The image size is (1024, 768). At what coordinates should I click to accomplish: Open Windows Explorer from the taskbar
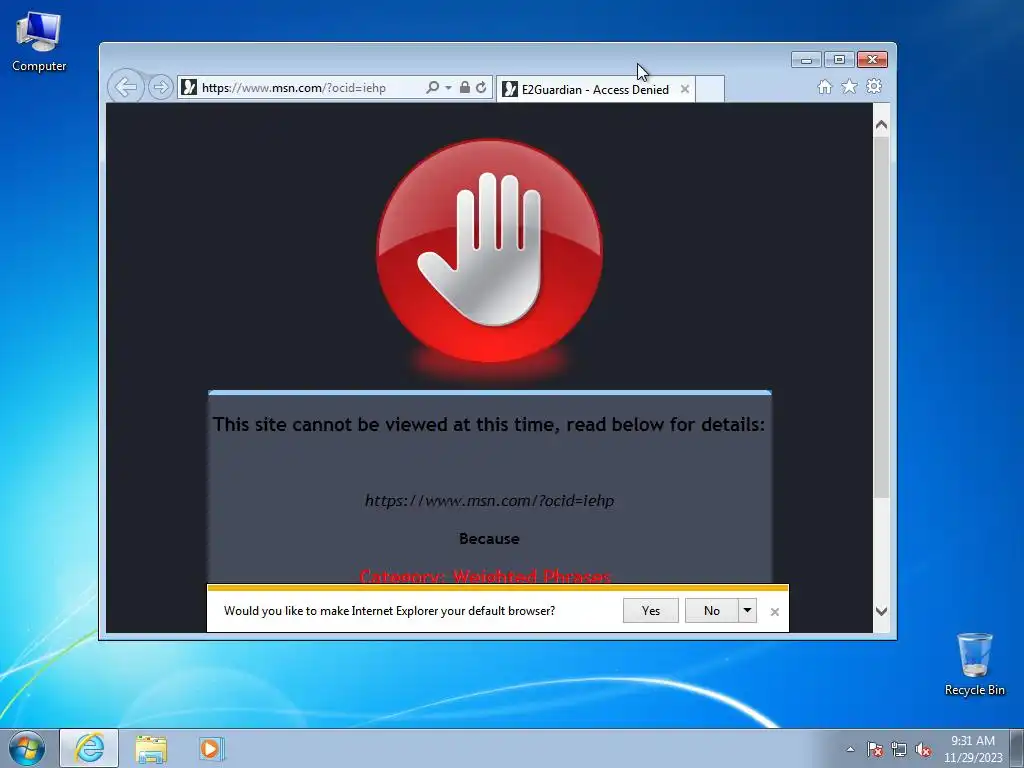point(151,749)
